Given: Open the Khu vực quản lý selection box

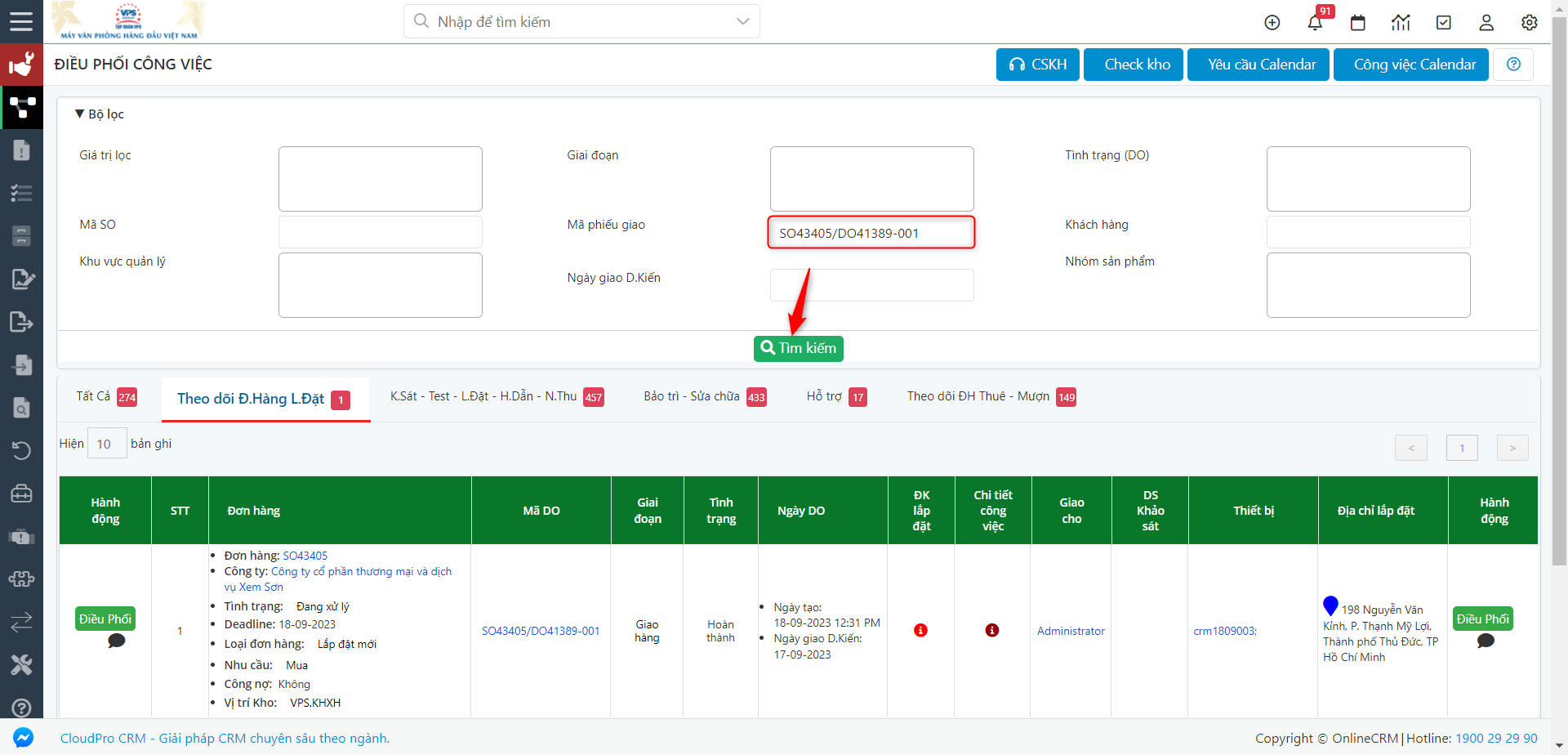Looking at the screenshot, I should click(x=381, y=285).
